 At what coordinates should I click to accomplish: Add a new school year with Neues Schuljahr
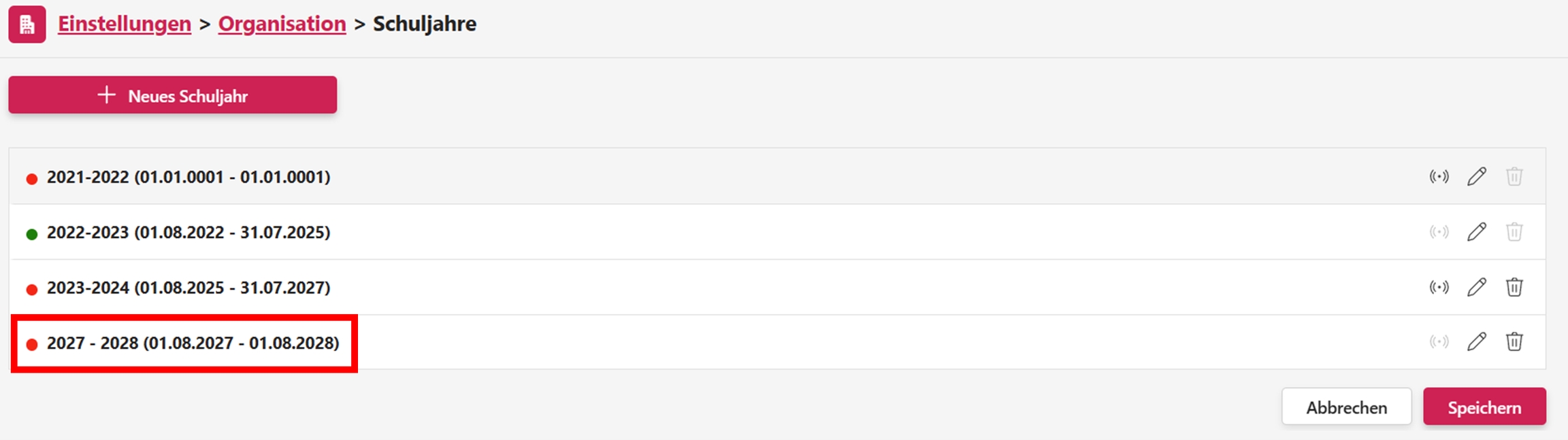click(172, 95)
